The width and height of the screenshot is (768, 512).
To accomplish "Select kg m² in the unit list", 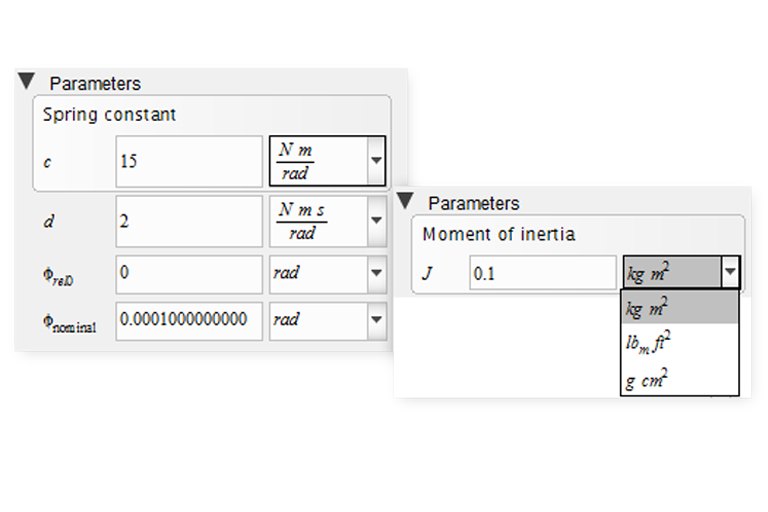I will click(679, 307).
